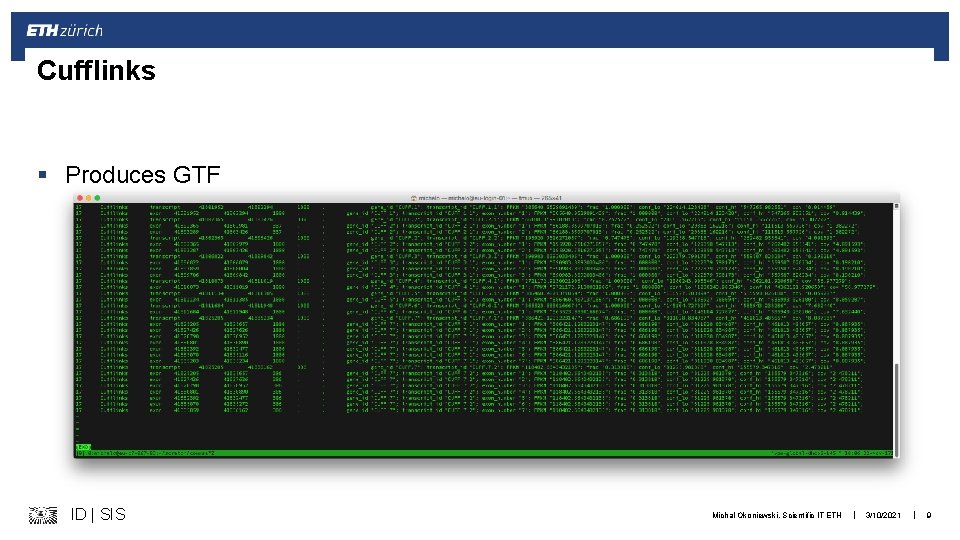Click the 'ID | SIS' footer text
This screenshot has width=960, height=540.
point(98,514)
